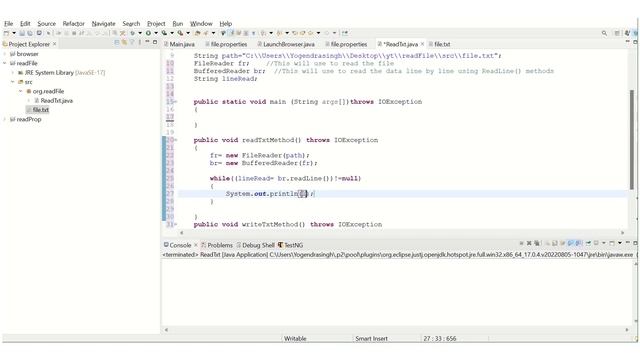The image size is (640, 360).
Task: Click the Project Explorer filter icon
Action: tap(132, 42)
